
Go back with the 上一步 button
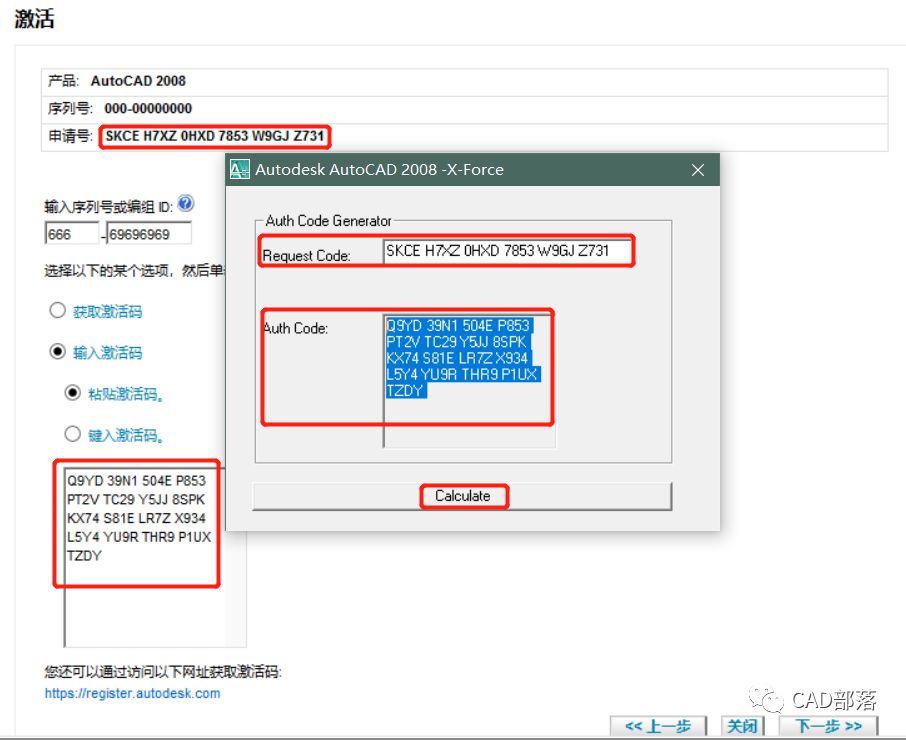point(658,726)
